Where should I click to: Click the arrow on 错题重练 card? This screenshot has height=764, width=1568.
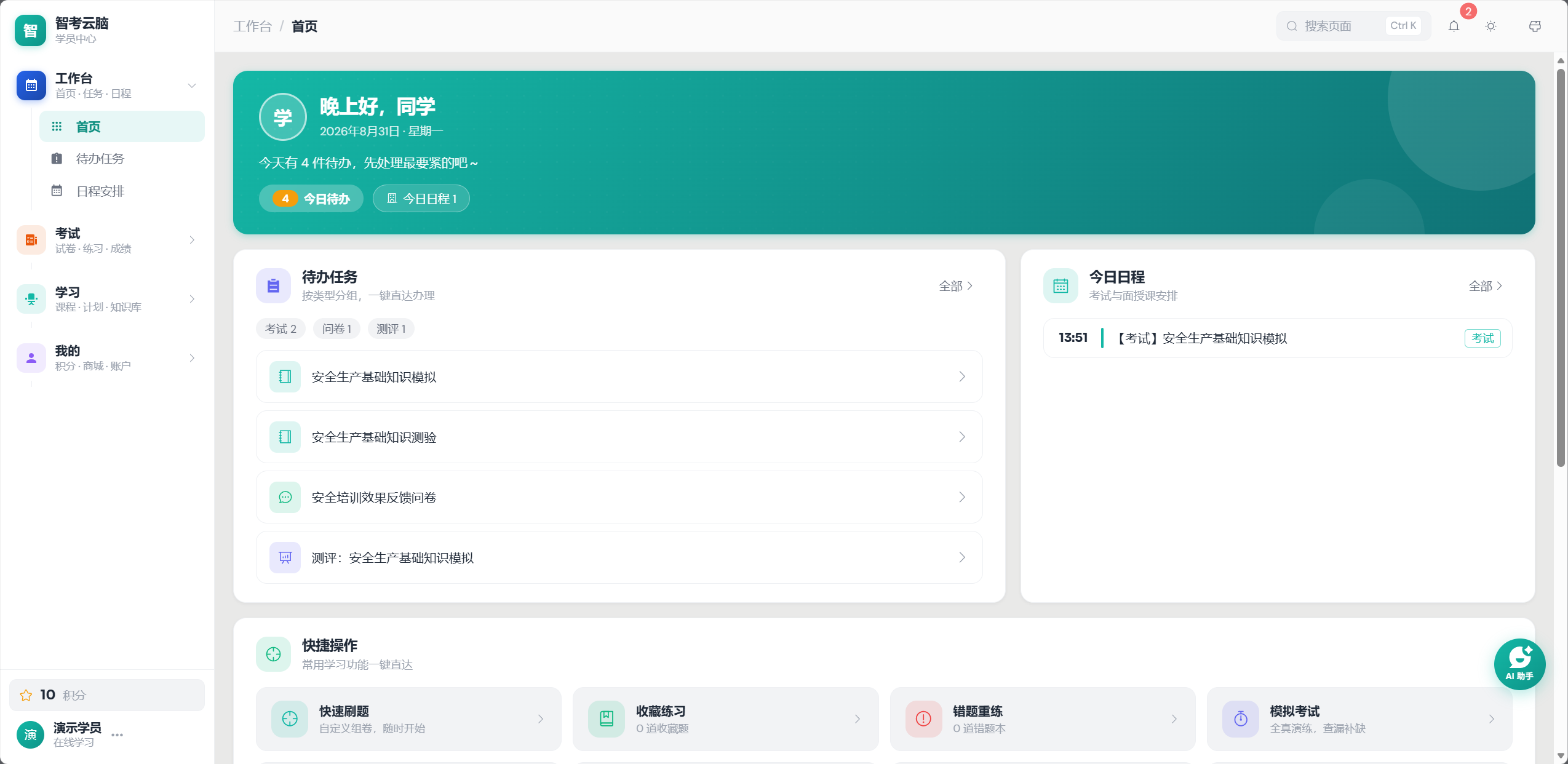[x=1174, y=718]
